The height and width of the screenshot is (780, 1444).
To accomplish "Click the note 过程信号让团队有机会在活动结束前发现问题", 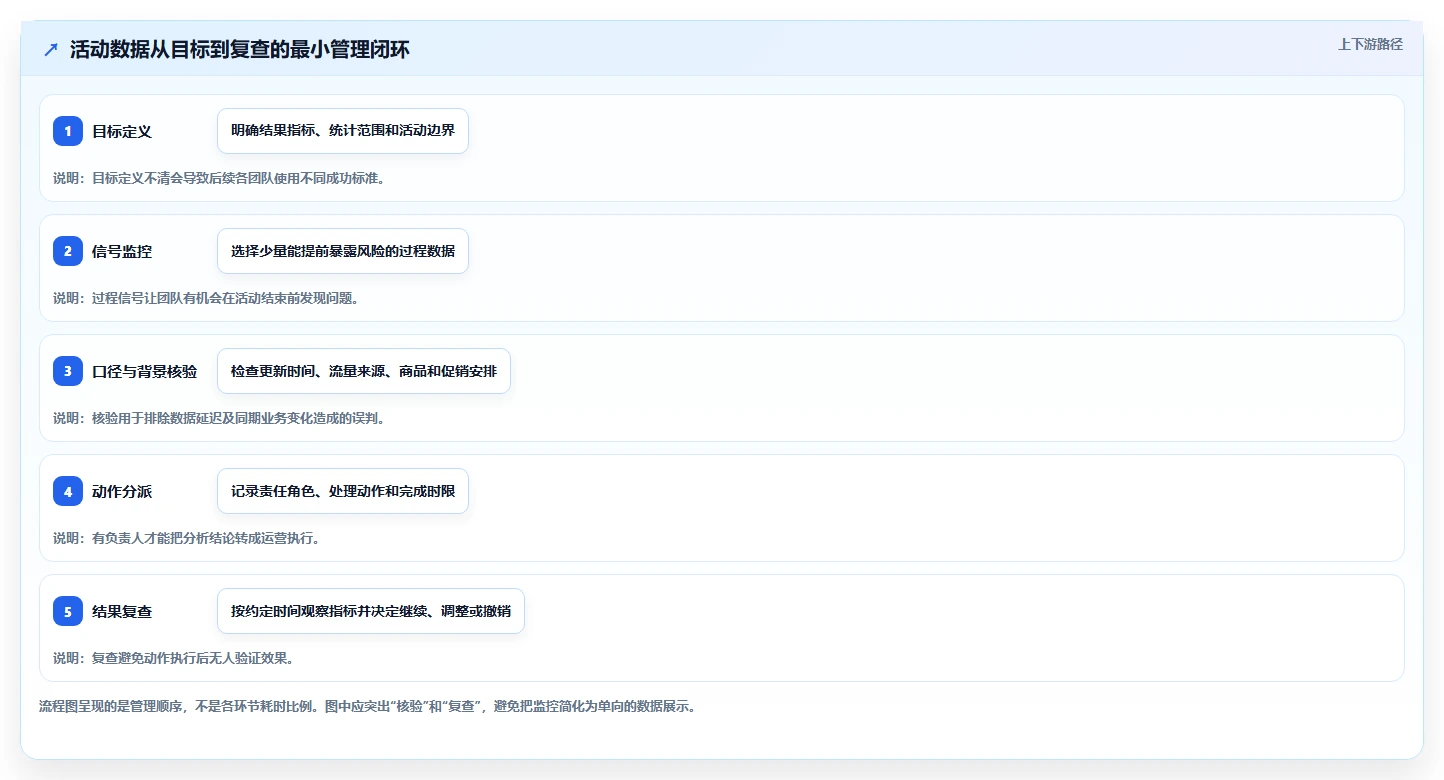I will [x=206, y=298].
